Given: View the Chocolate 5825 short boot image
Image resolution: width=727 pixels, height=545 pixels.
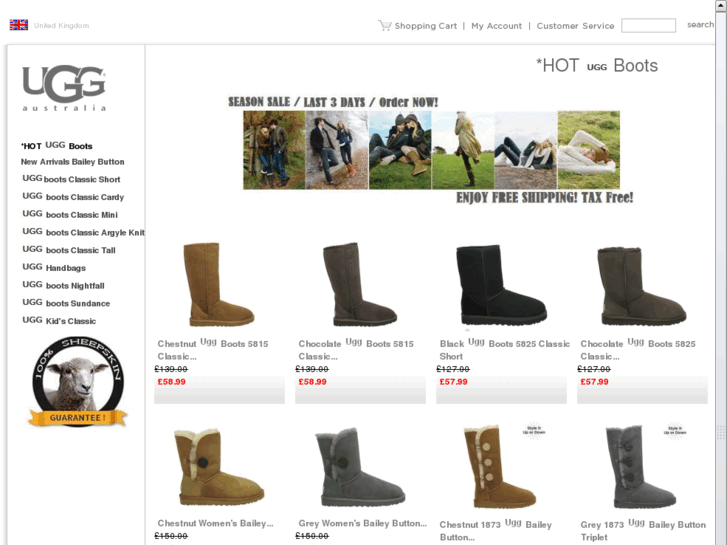Looking at the screenshot, I should [x=642, y=286].
